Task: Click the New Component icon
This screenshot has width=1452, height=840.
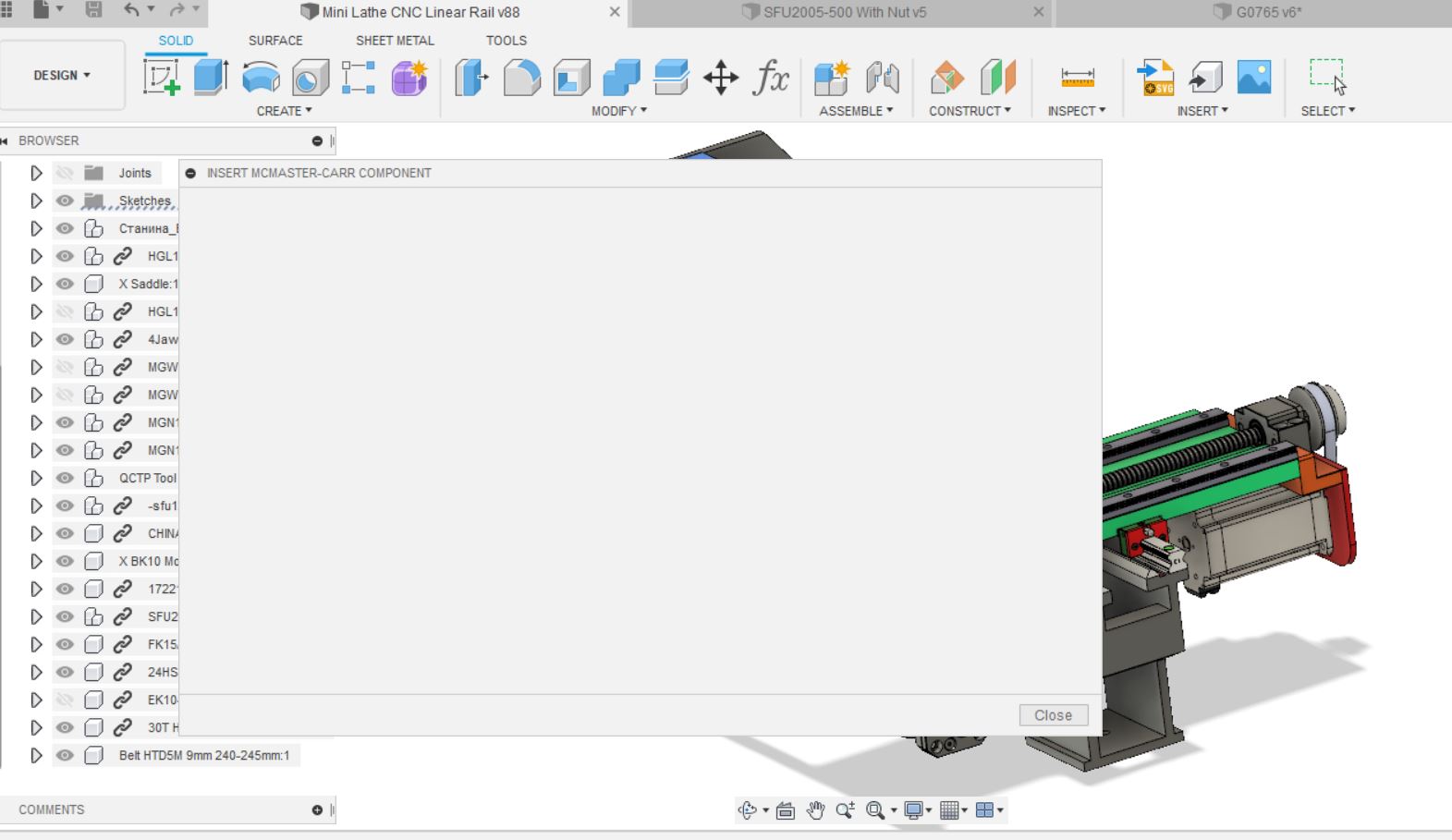Action: (x=832, y=78)
